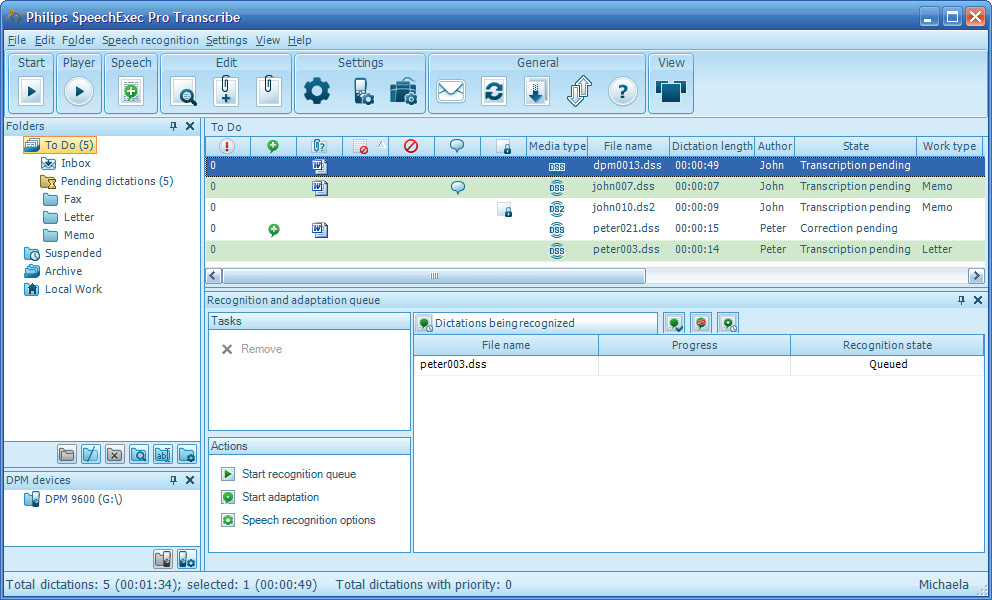This screenshot has width=992, height=600.
Task: Pin the Recognition and adaptation queue panel
Action: coord(962,300)
